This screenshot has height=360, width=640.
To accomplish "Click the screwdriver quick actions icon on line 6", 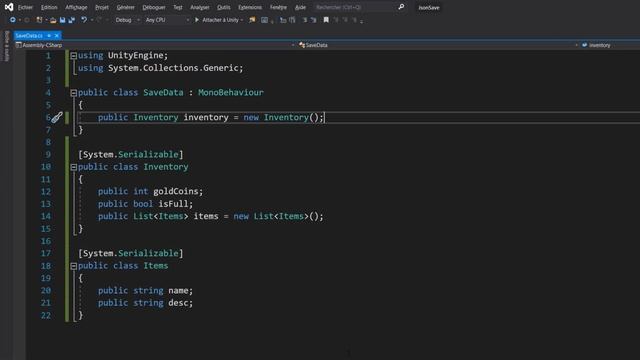I will pyautogui.click(x=57, y=118).
